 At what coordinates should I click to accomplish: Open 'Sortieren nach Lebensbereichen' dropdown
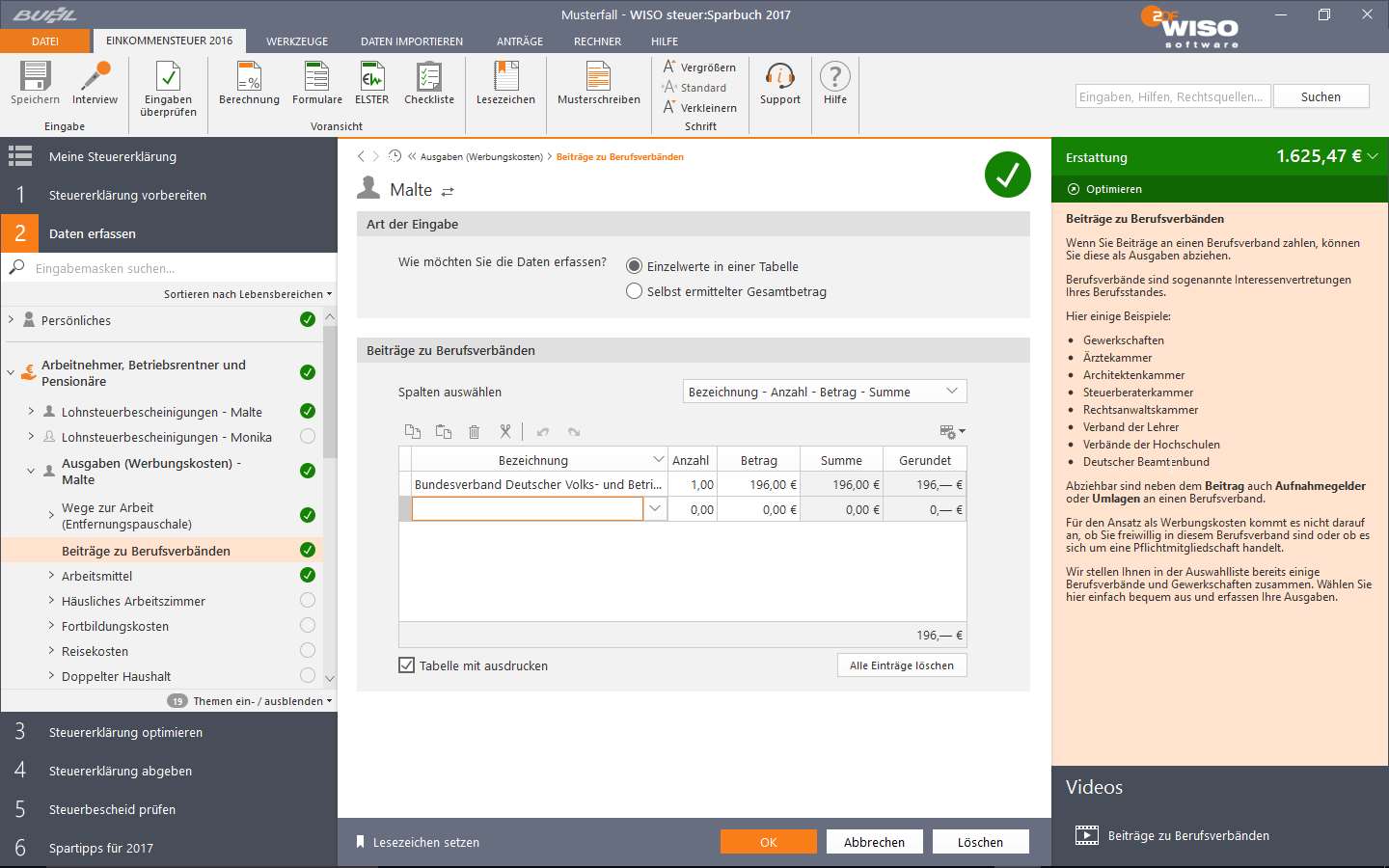[x=247, y=294]
